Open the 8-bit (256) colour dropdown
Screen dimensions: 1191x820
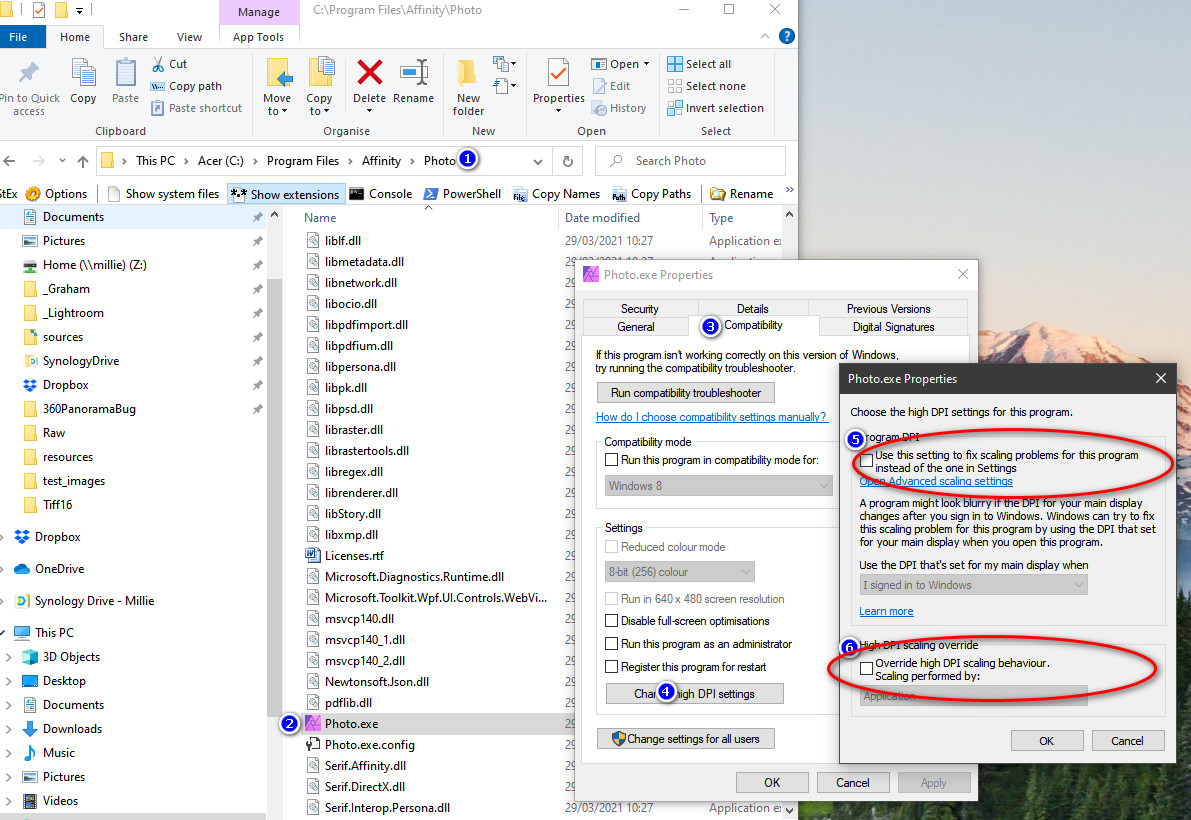(x=680, y=572)
